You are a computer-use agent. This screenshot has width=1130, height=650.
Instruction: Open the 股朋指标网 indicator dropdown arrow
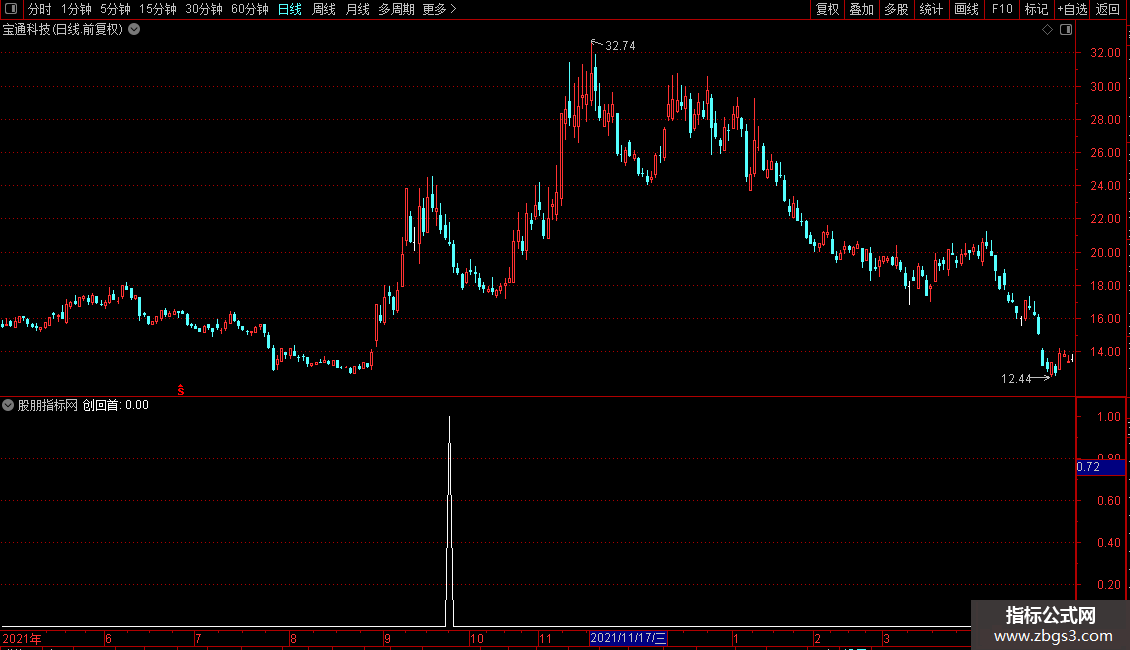(x=8, y=405)
